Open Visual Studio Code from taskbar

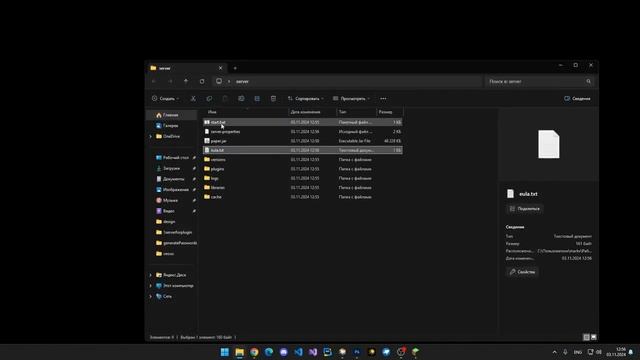click(298, 352)
